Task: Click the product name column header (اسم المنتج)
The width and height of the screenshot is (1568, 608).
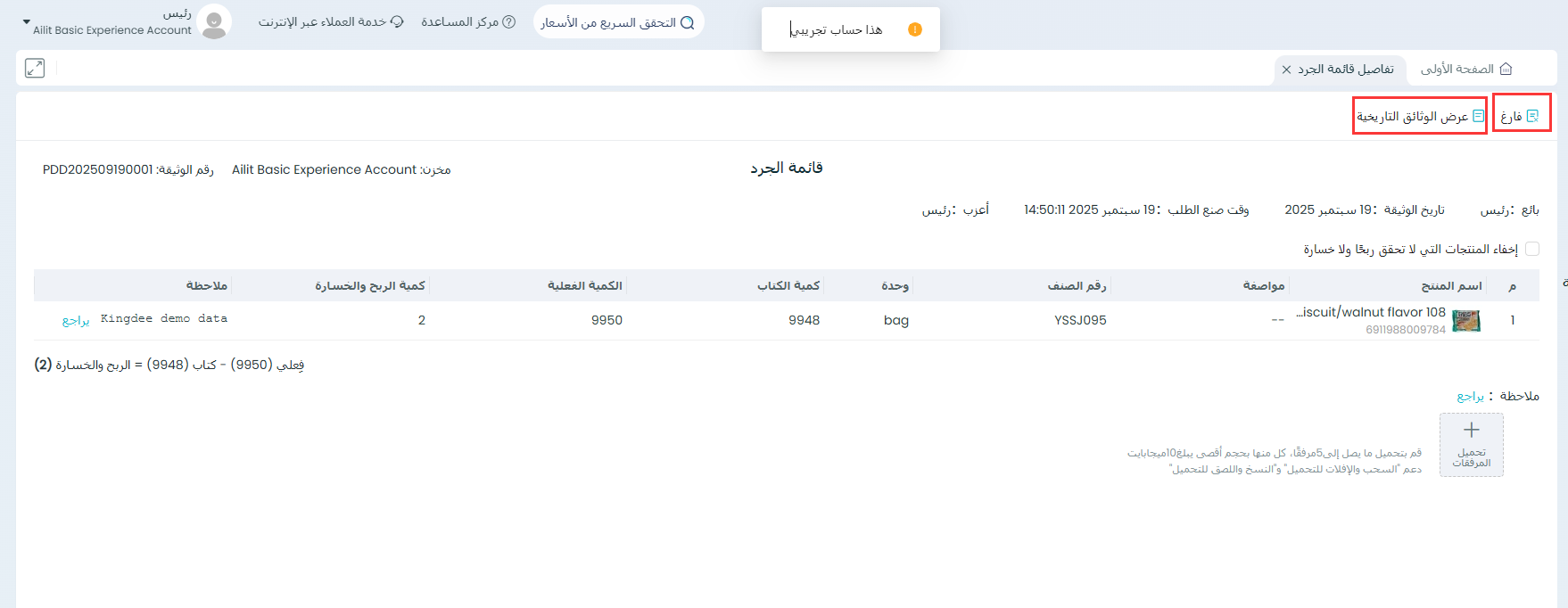Action: coord(1451,285)
